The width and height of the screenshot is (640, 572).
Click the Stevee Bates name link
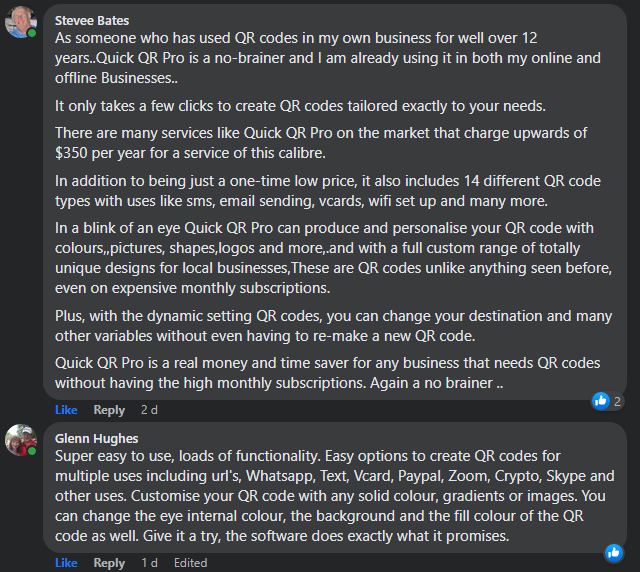(92, 20)
